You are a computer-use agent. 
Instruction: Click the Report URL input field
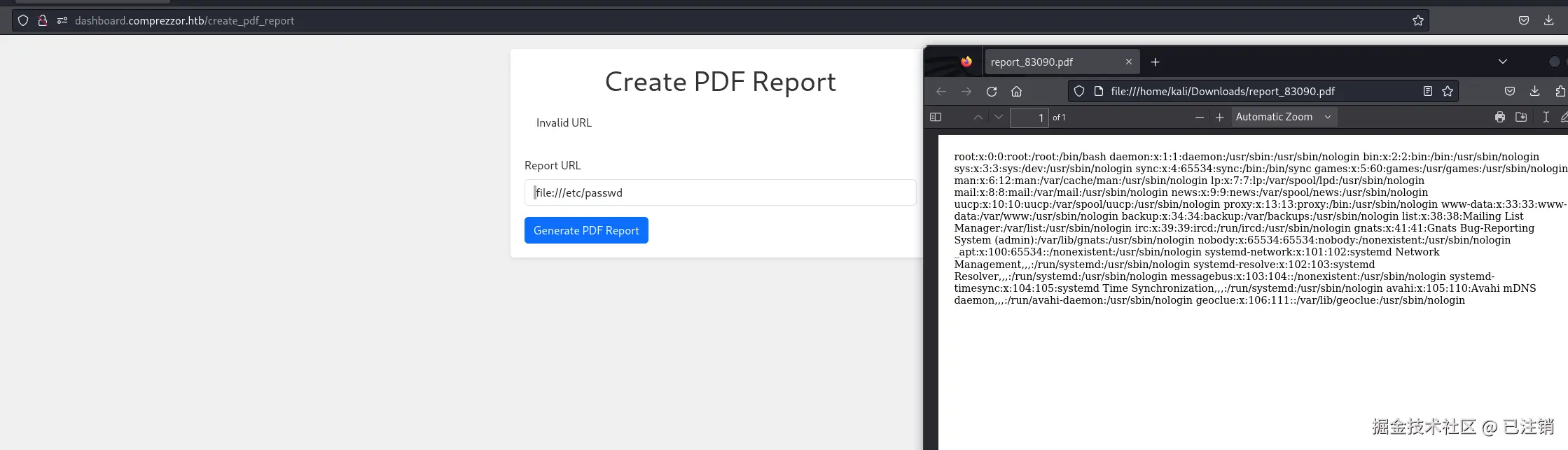[x=720, y=192]
